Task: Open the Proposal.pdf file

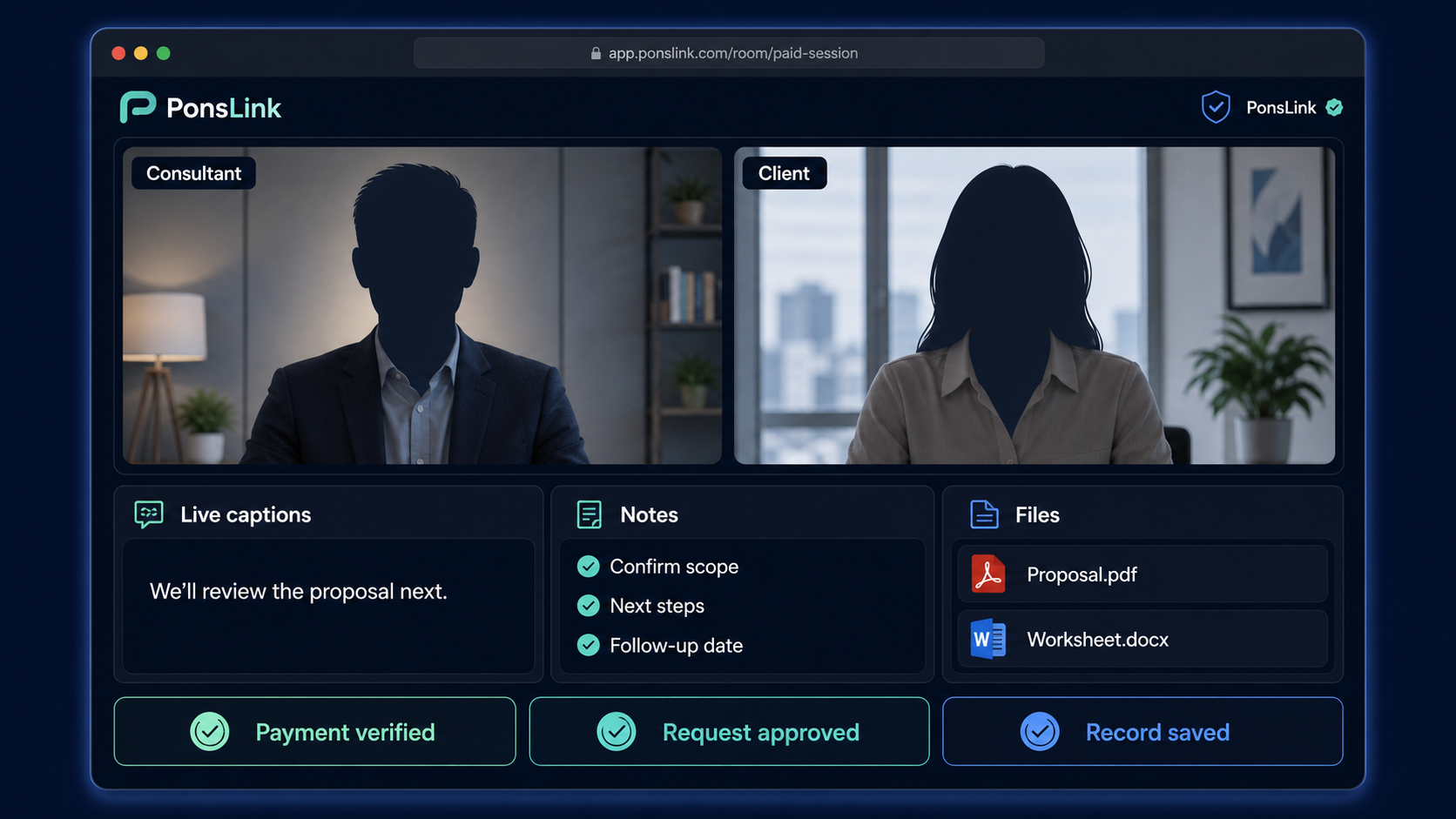Action: [1143, 574]
